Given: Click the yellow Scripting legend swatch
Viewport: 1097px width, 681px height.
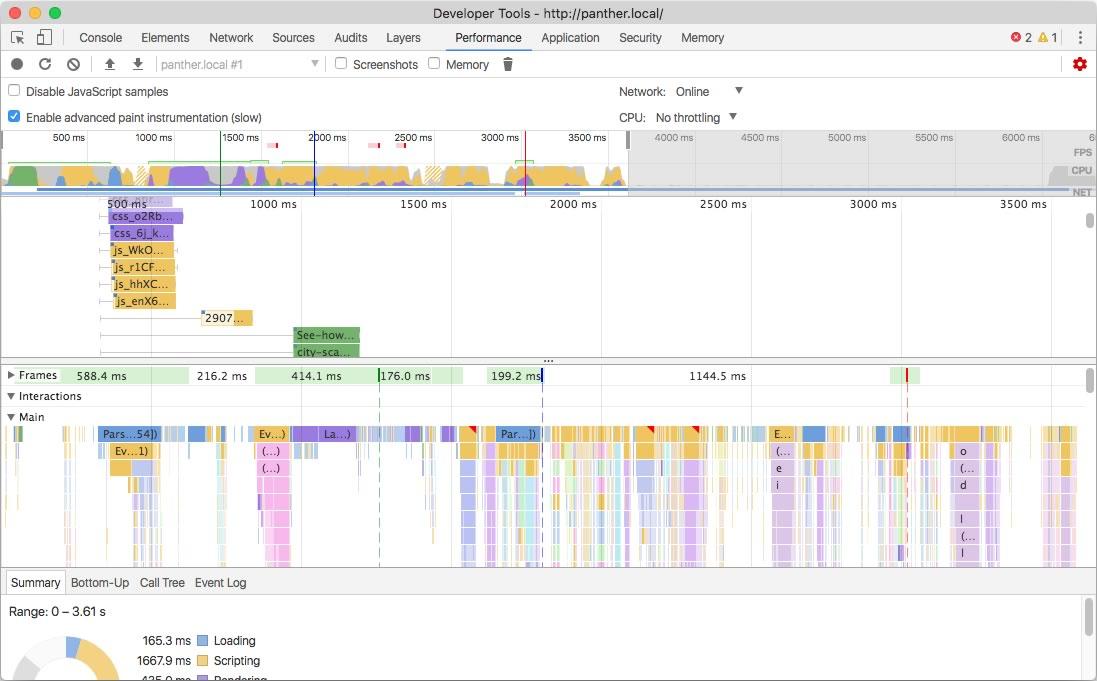Looking at the screenshot, I should tap(203, 660).
